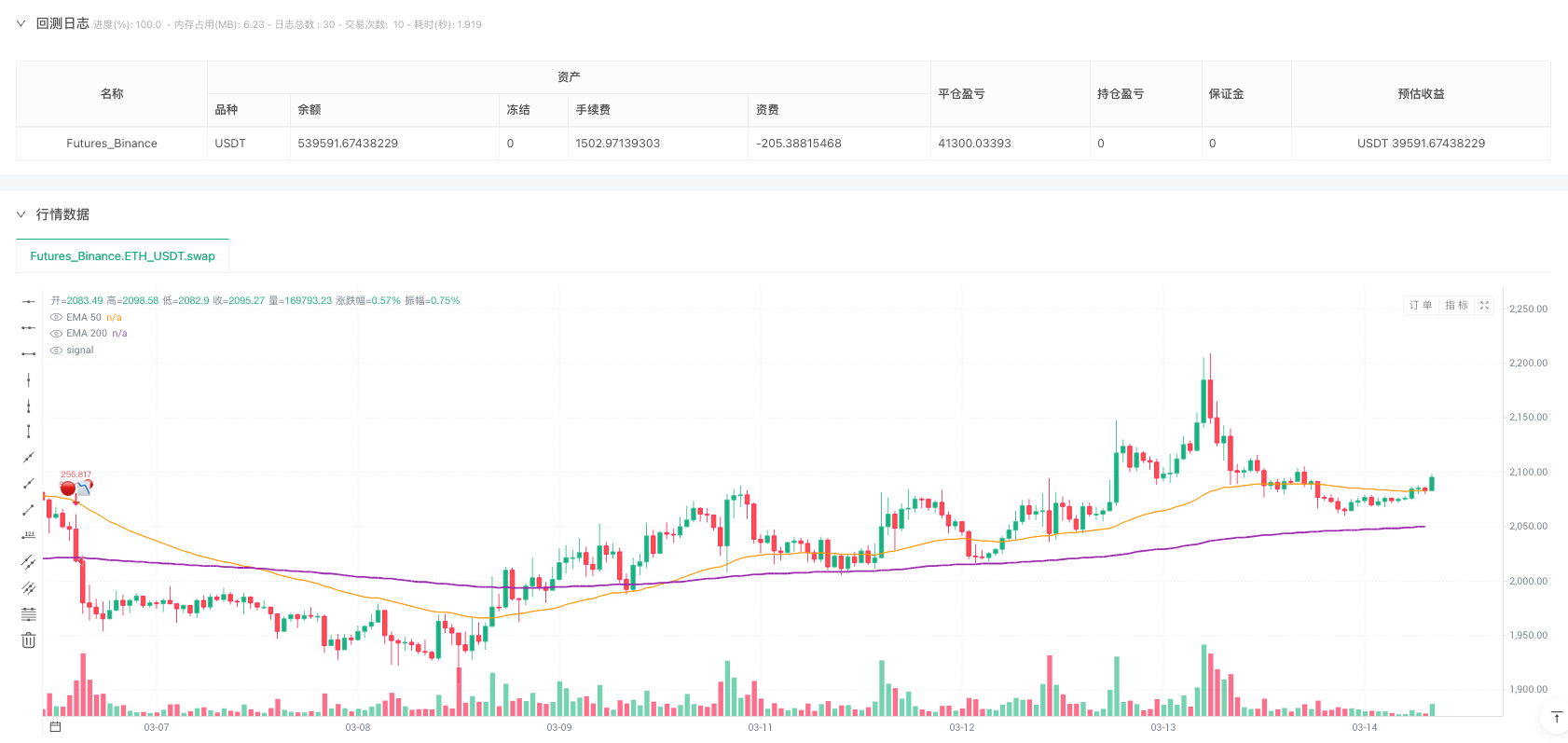
Task: Select the horizontal ray line drawing tool
Action: click(x=29, y=327)
